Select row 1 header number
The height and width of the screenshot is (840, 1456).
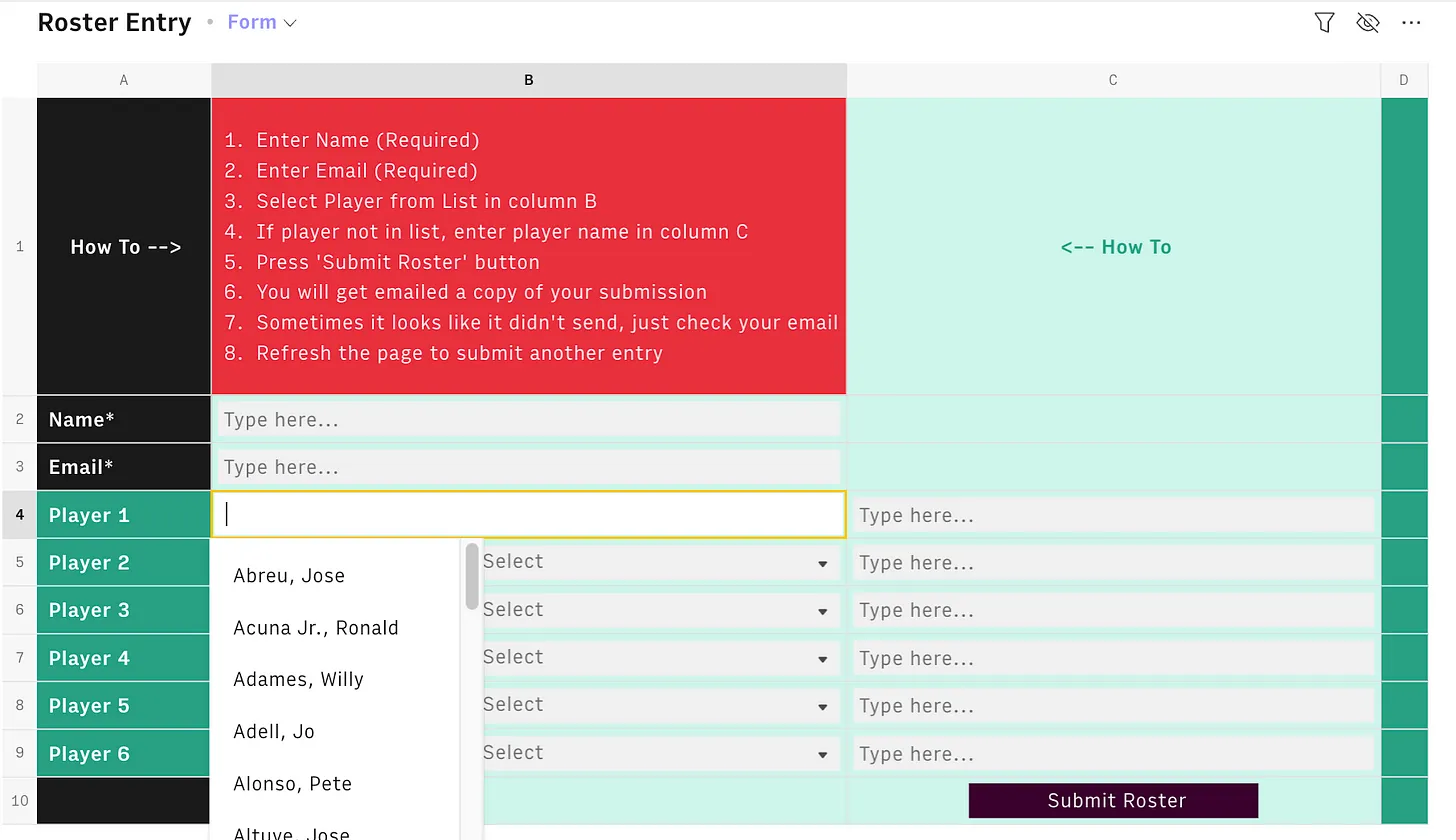tap(19, 246)
